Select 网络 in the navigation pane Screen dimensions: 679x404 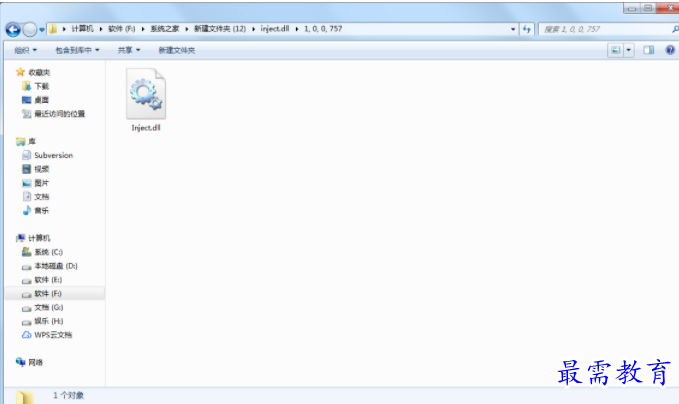click(x=36, y=362)
